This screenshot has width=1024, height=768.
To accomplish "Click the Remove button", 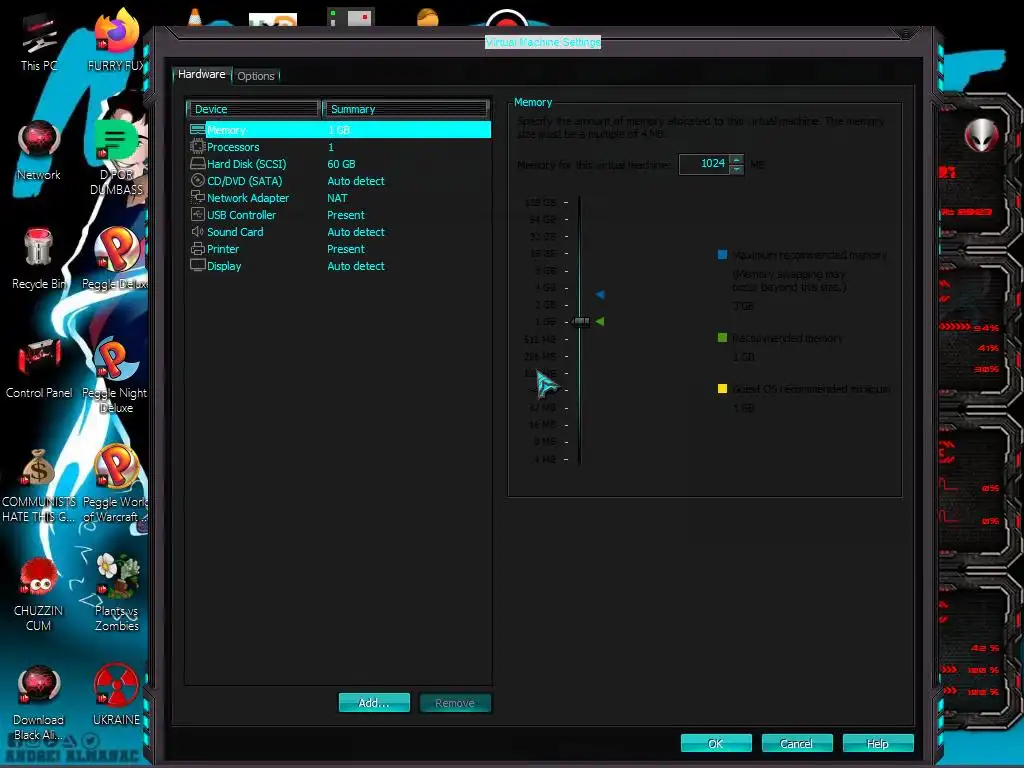I will [x=455, y=703].
